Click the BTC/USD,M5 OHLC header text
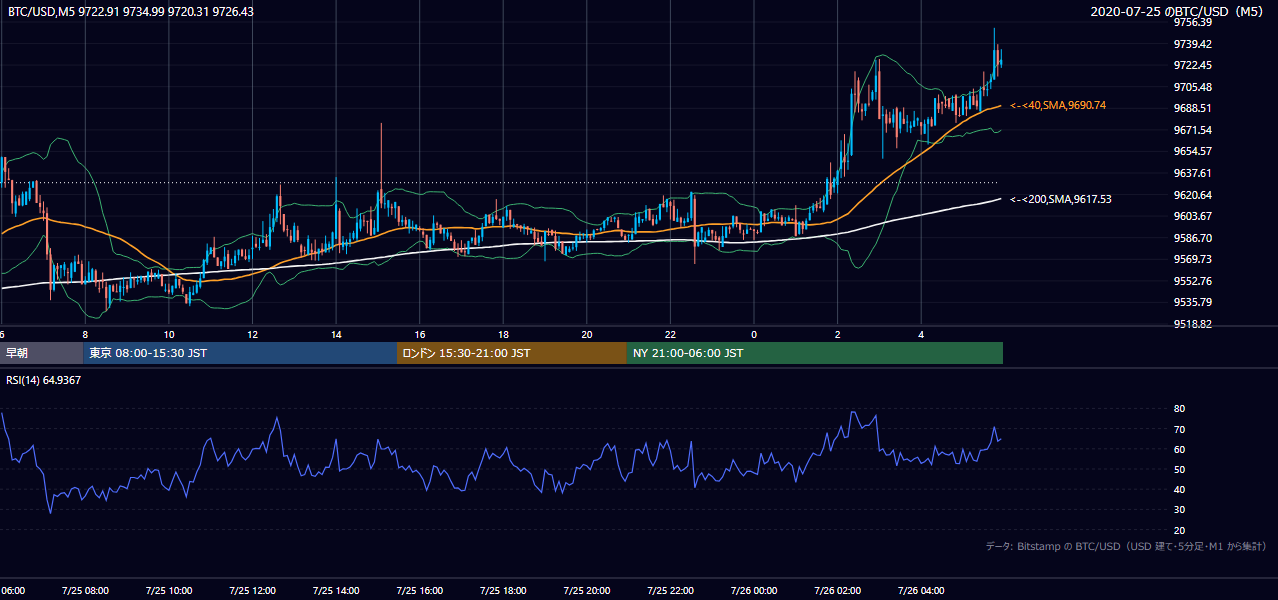Viewport: 1278px width, 600px height. point(131,12)
